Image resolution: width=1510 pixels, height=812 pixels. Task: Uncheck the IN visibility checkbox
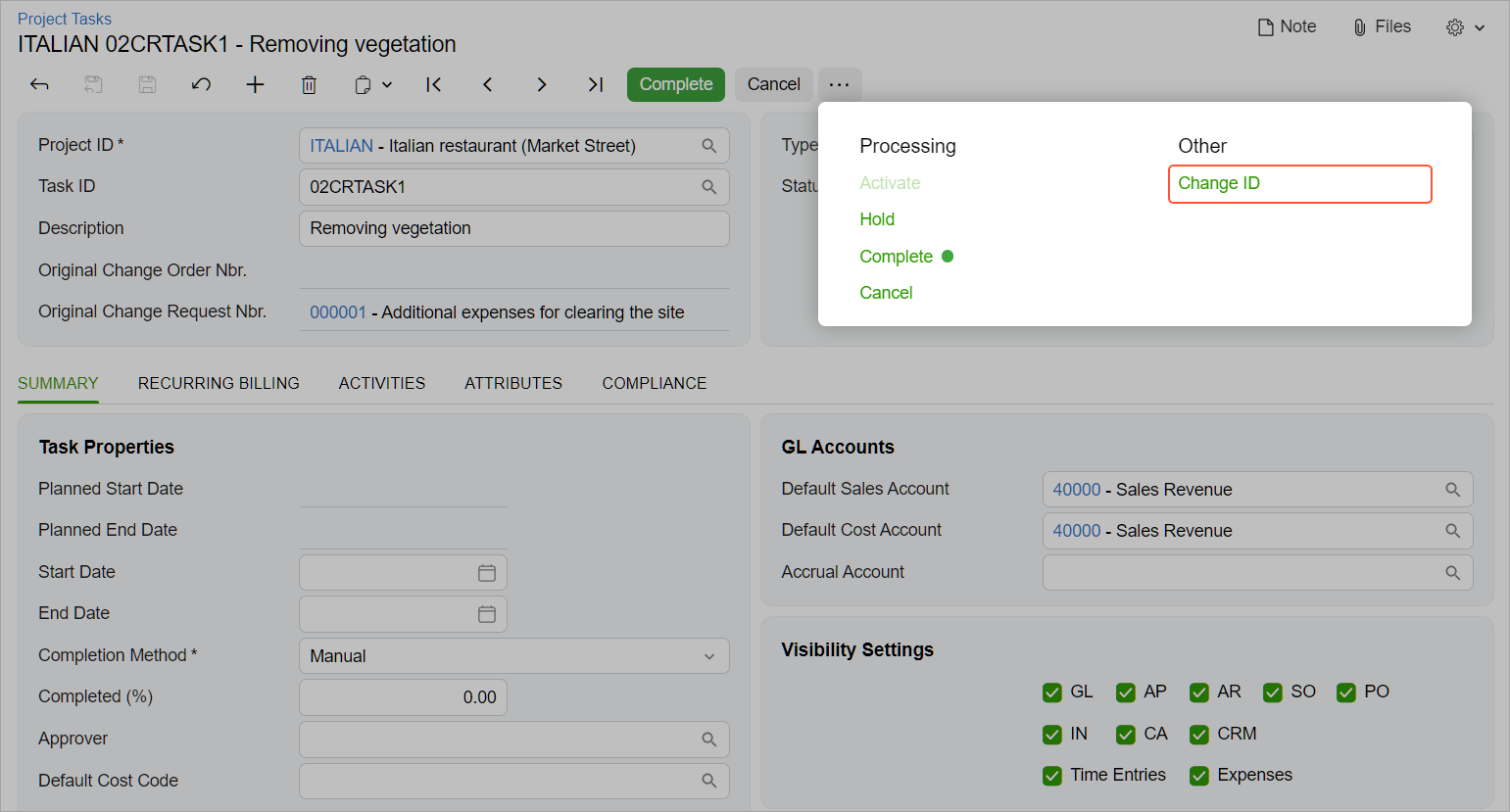pos(1052,735)
